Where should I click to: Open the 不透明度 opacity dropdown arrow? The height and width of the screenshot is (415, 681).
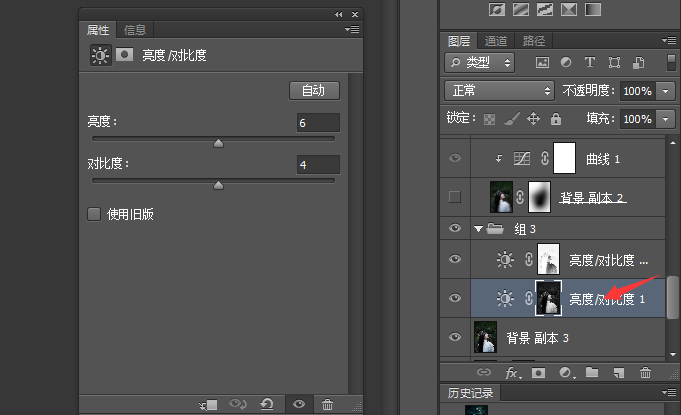(x=666, y=91)
